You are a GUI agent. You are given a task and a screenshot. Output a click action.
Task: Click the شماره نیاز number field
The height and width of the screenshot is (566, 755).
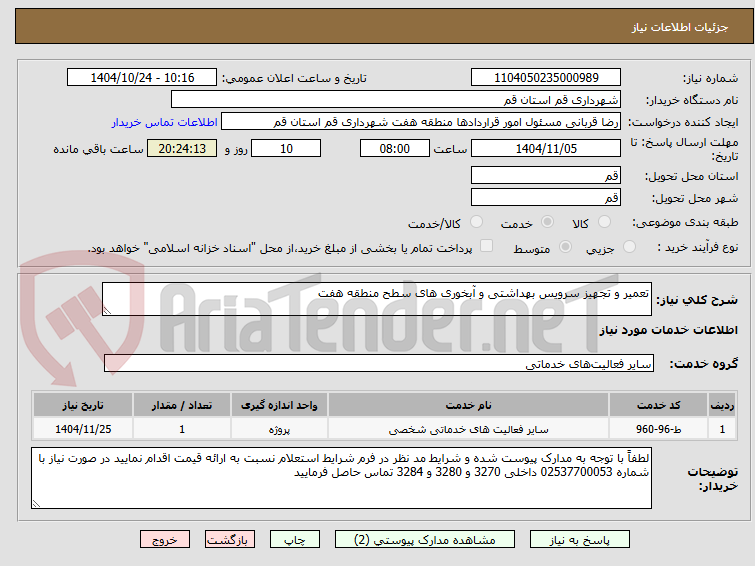tap(546, 78)
